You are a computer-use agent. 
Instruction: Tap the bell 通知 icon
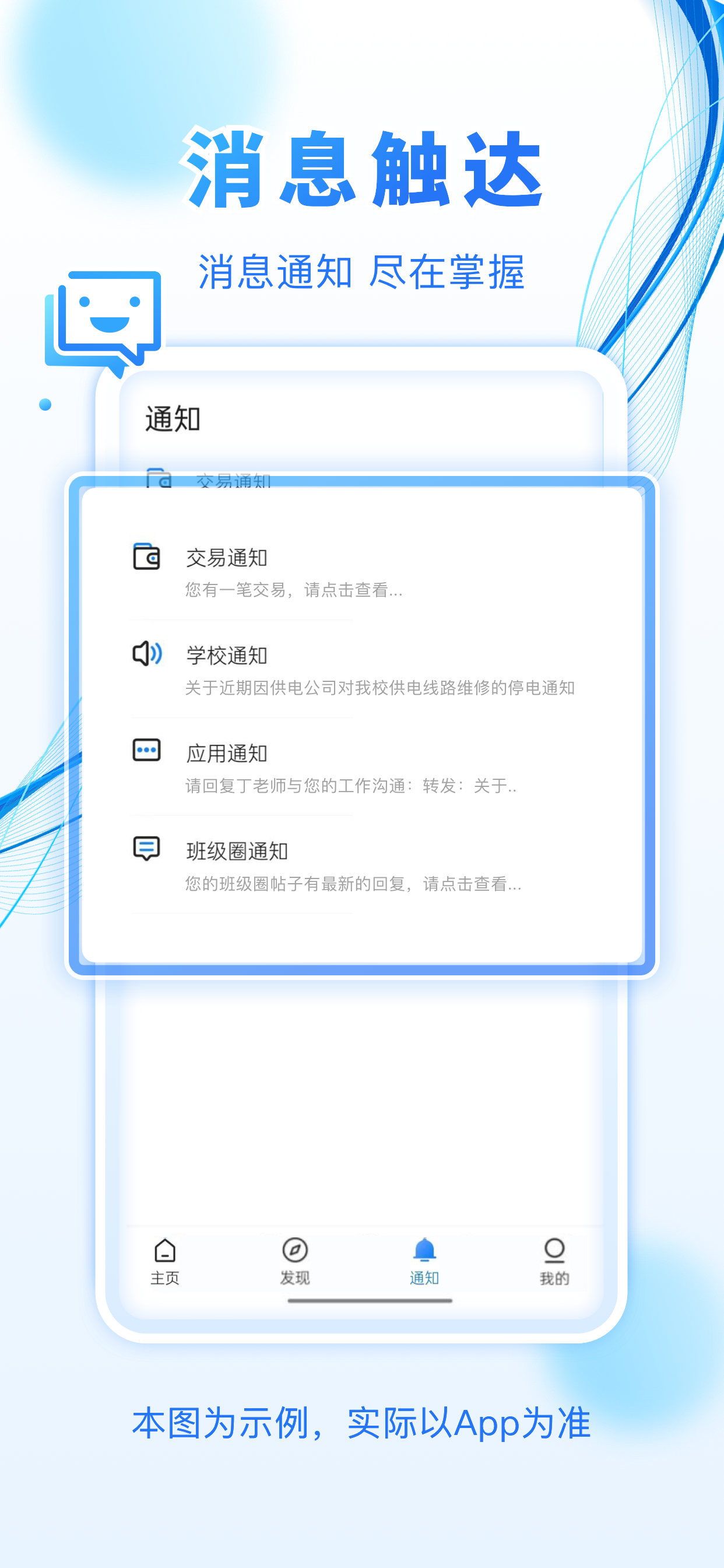(x=425, y=1250)
